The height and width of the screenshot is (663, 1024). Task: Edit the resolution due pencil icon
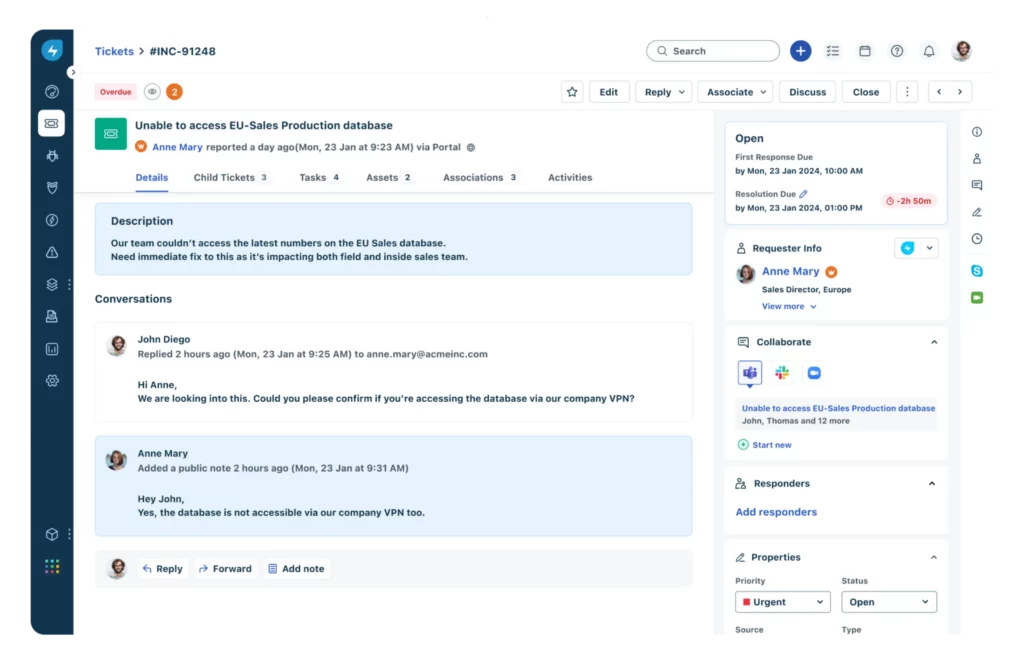point(803,194)
